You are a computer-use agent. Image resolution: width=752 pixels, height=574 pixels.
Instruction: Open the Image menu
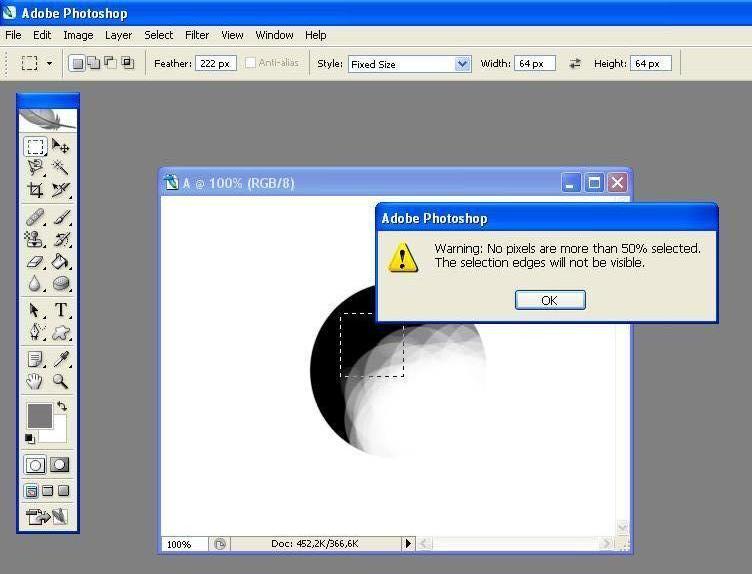[x=78, y=35]
